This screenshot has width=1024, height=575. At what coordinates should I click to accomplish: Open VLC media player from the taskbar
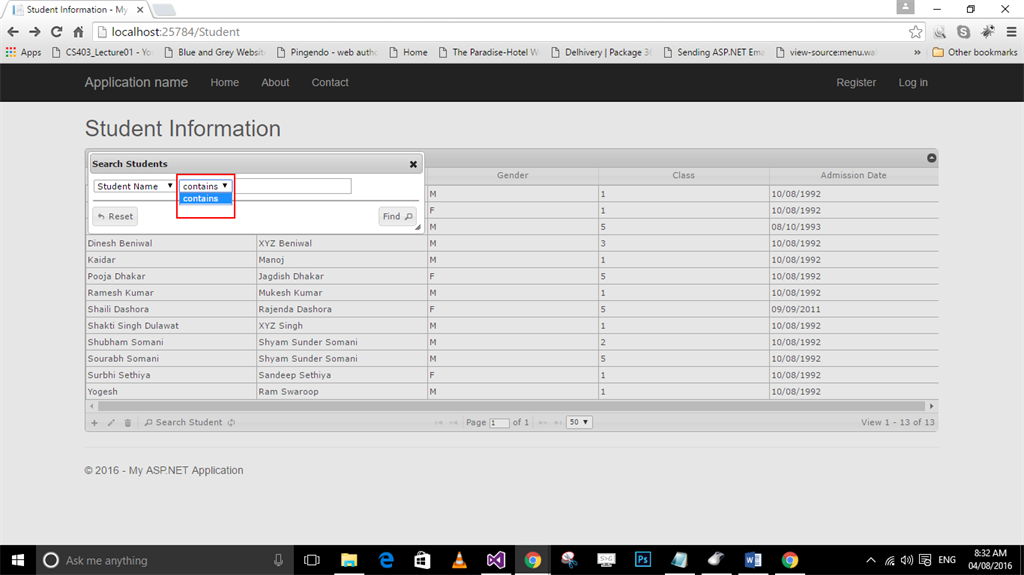click(x=459, y=560)
